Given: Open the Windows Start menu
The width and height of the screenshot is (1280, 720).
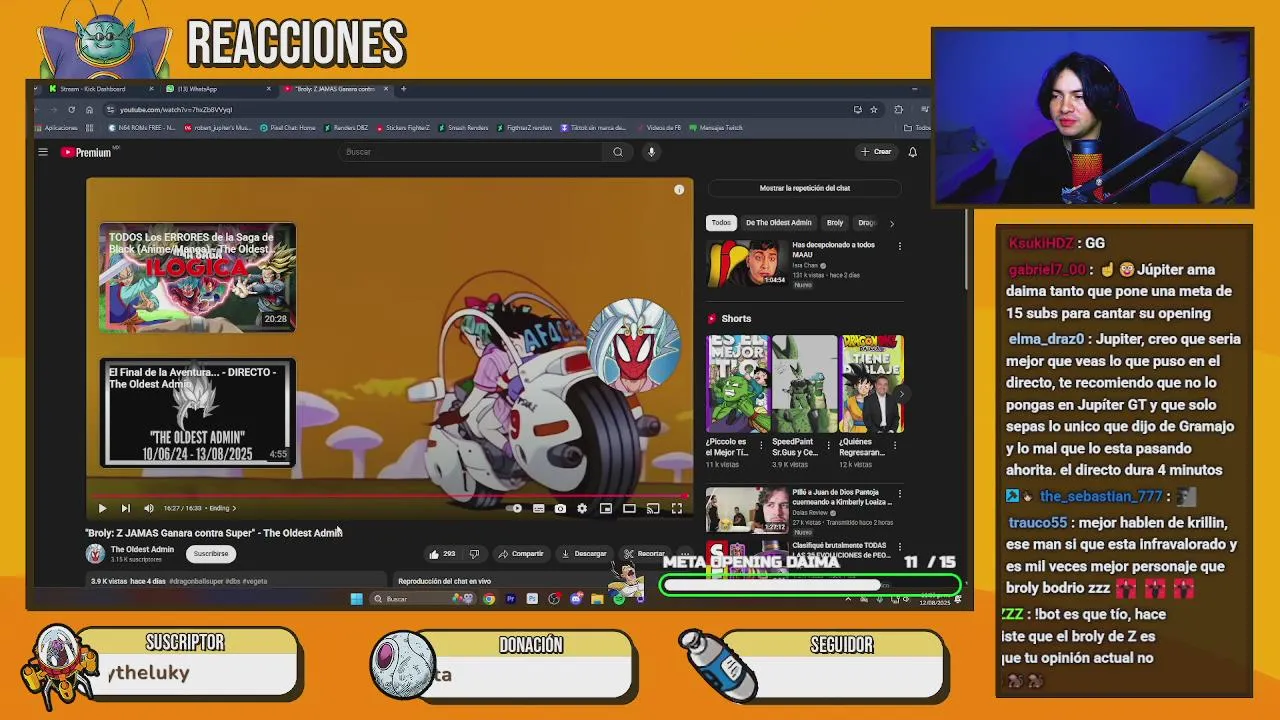Looking at the screenshot, I should click(356, 599).
